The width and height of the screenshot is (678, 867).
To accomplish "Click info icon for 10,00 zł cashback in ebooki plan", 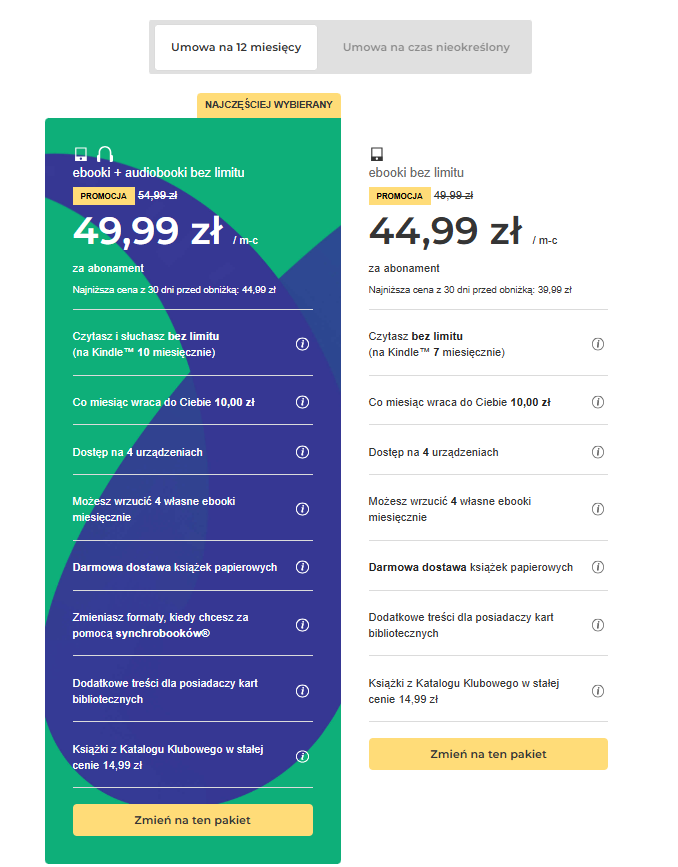I will [598, 402].
